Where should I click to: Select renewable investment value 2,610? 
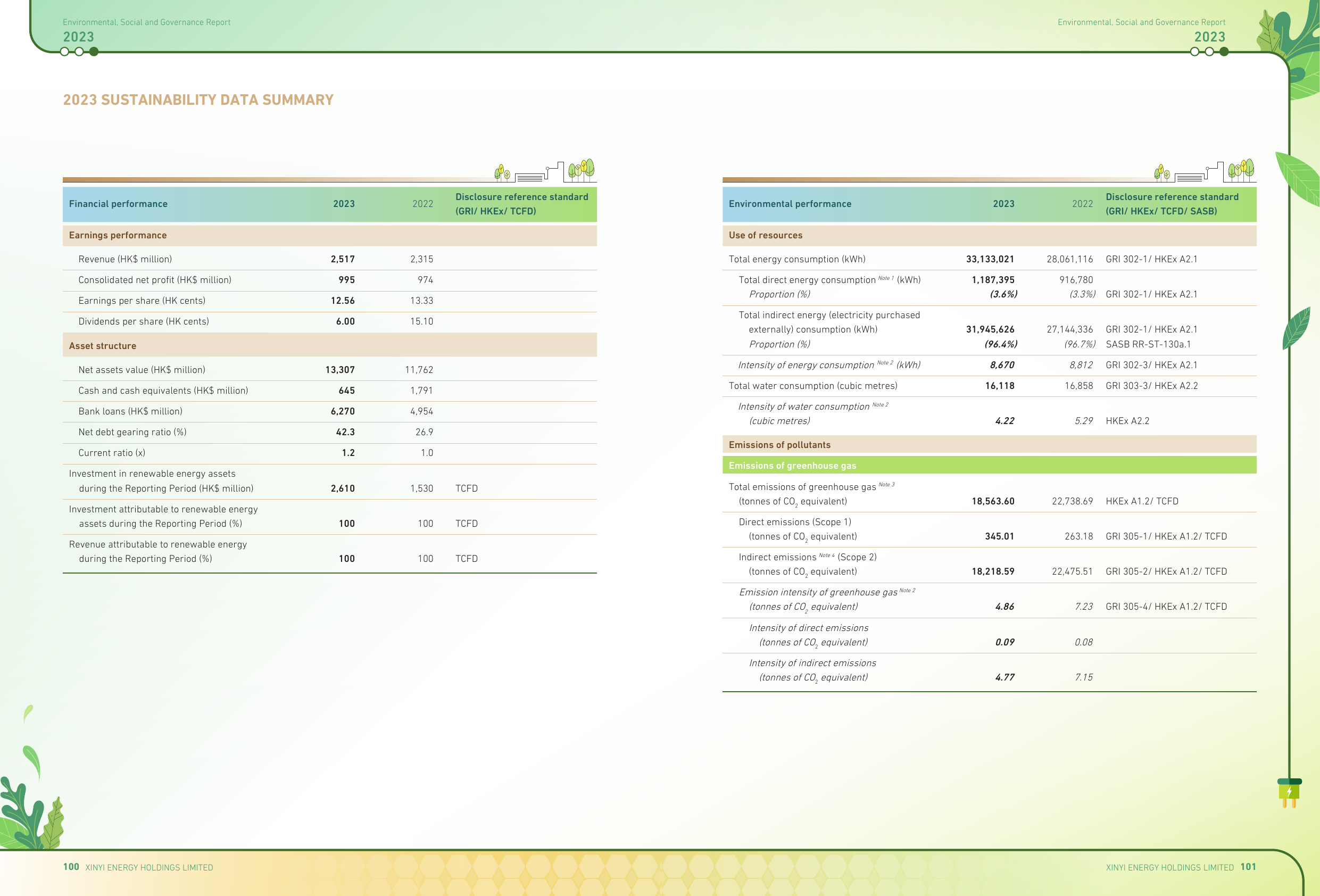343,488
